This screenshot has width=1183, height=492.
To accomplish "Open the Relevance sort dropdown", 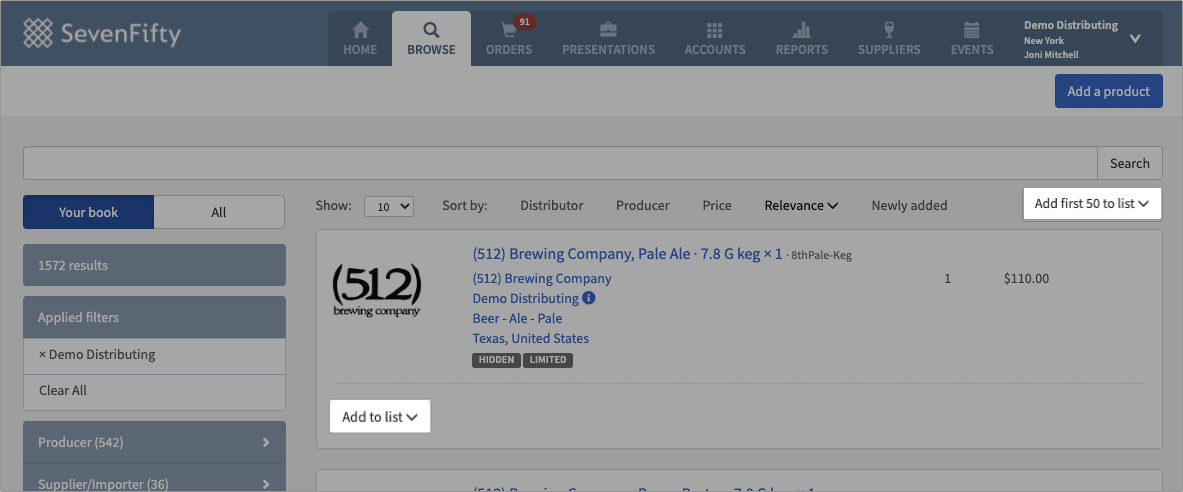I will click(x=801, y=205).
